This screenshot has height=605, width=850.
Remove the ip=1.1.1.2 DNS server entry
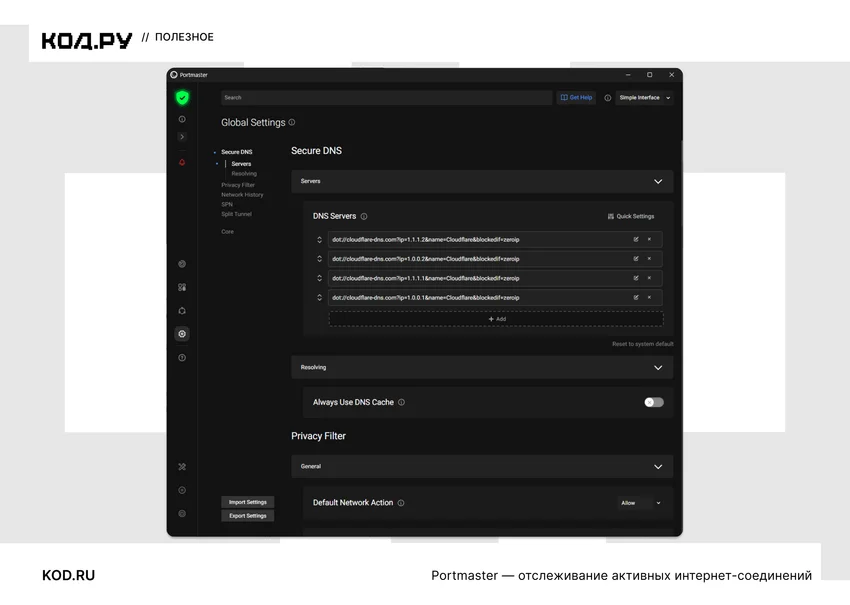coord(649,239)
